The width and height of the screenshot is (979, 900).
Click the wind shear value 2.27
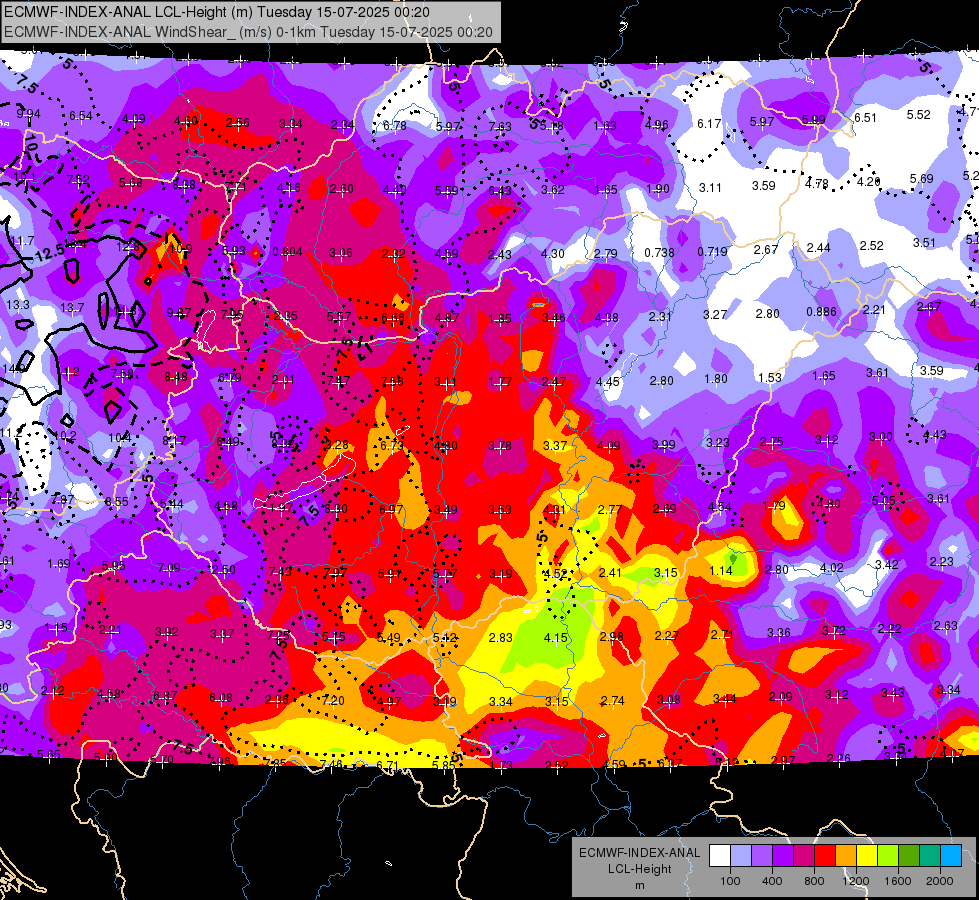coord(667,635)
